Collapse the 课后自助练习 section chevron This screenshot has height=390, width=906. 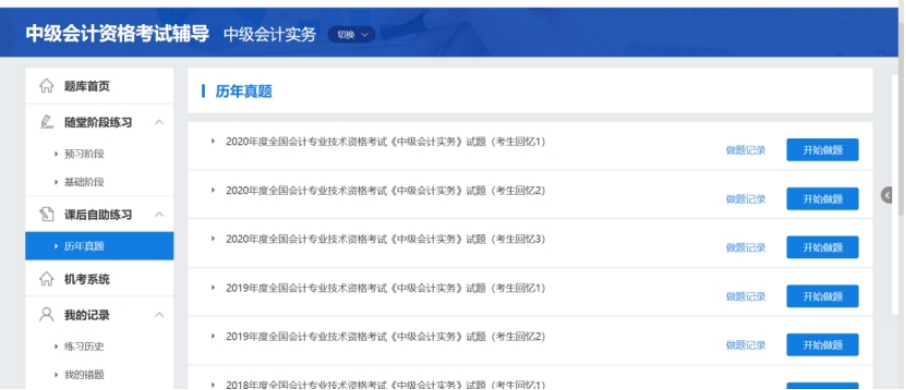(159, 214)
